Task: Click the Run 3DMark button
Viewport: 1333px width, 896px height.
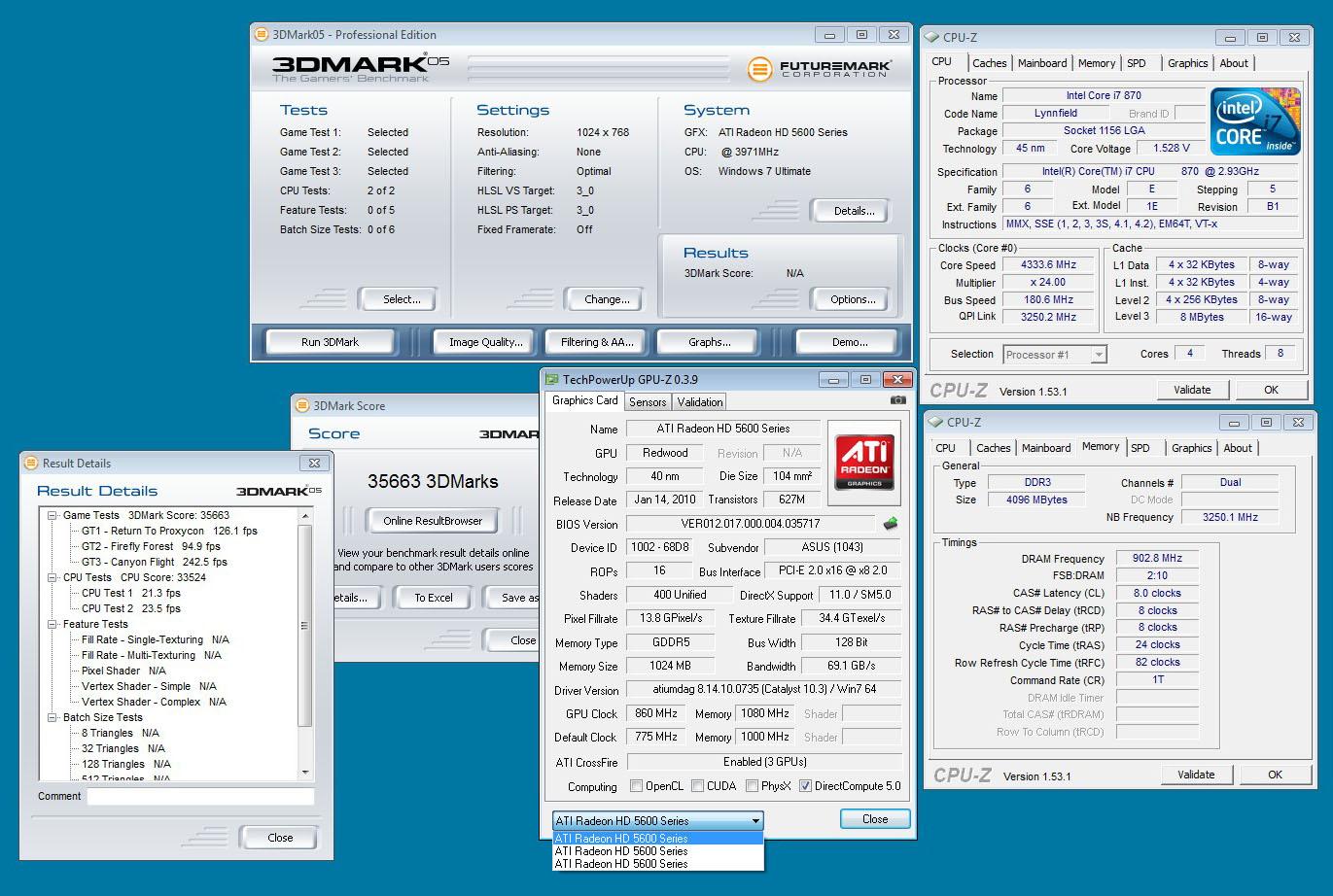Action: [331, 342]
